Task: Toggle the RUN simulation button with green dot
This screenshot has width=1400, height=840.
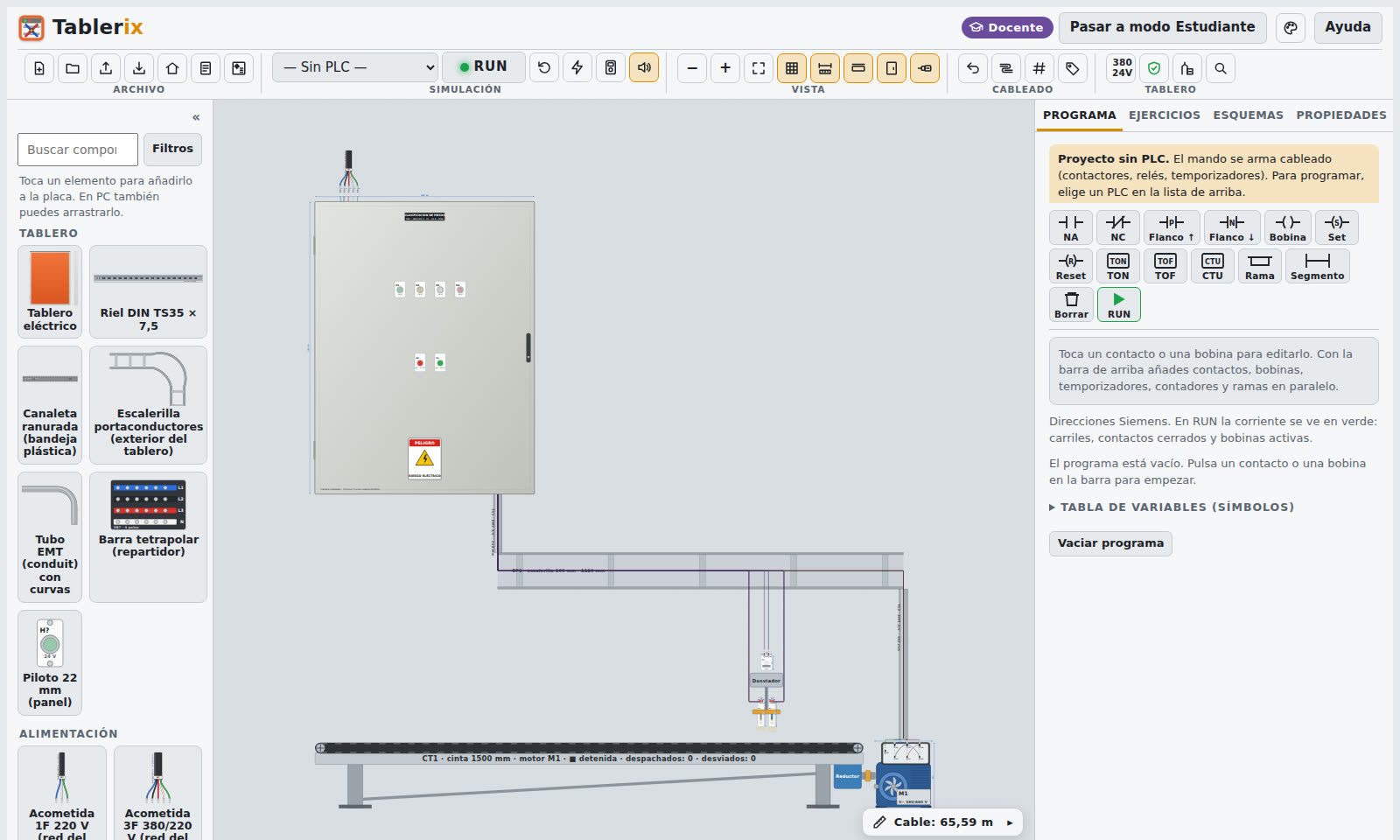Action: click(484, 67)
